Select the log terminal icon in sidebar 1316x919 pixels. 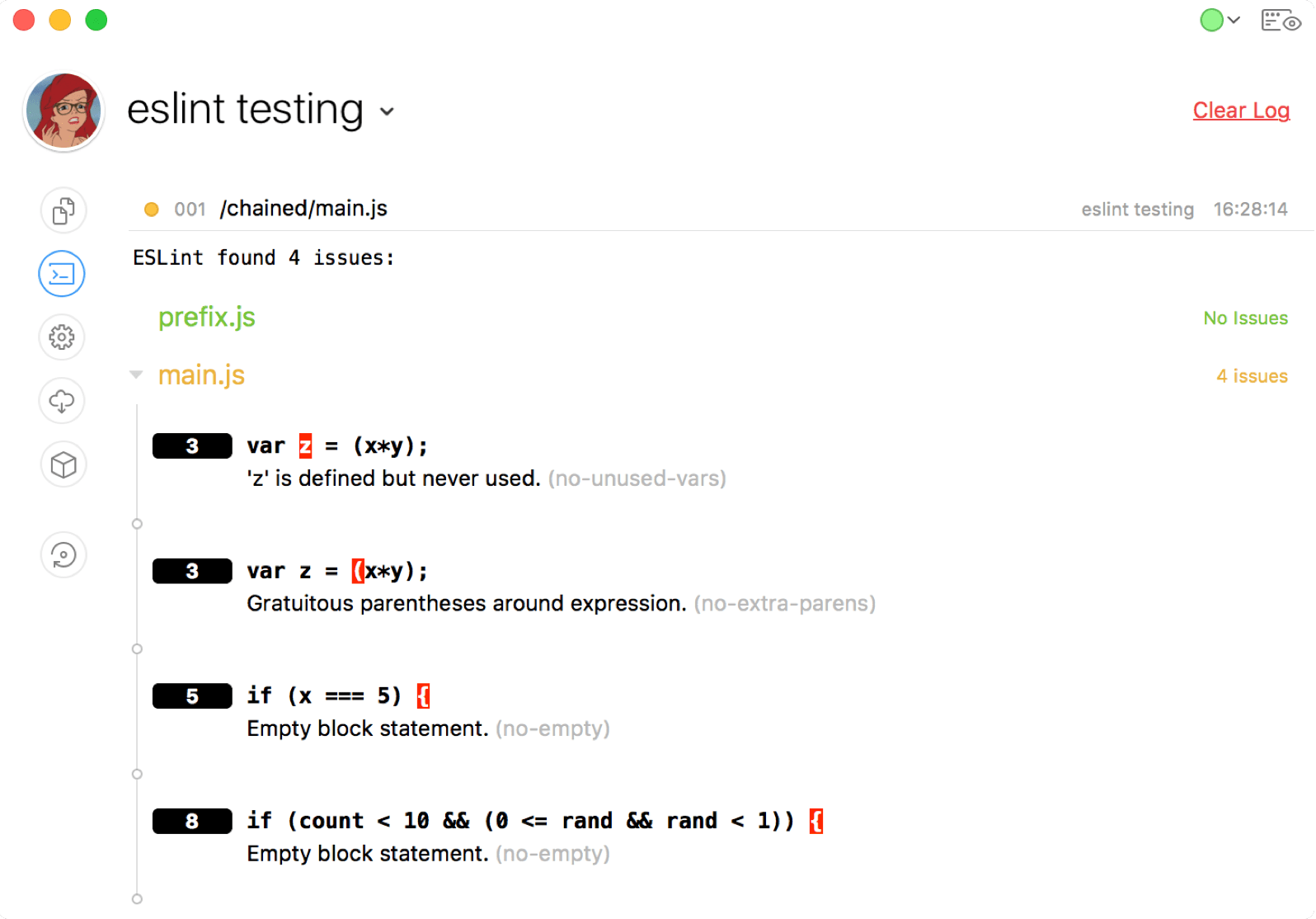click(x=62, y=274)
